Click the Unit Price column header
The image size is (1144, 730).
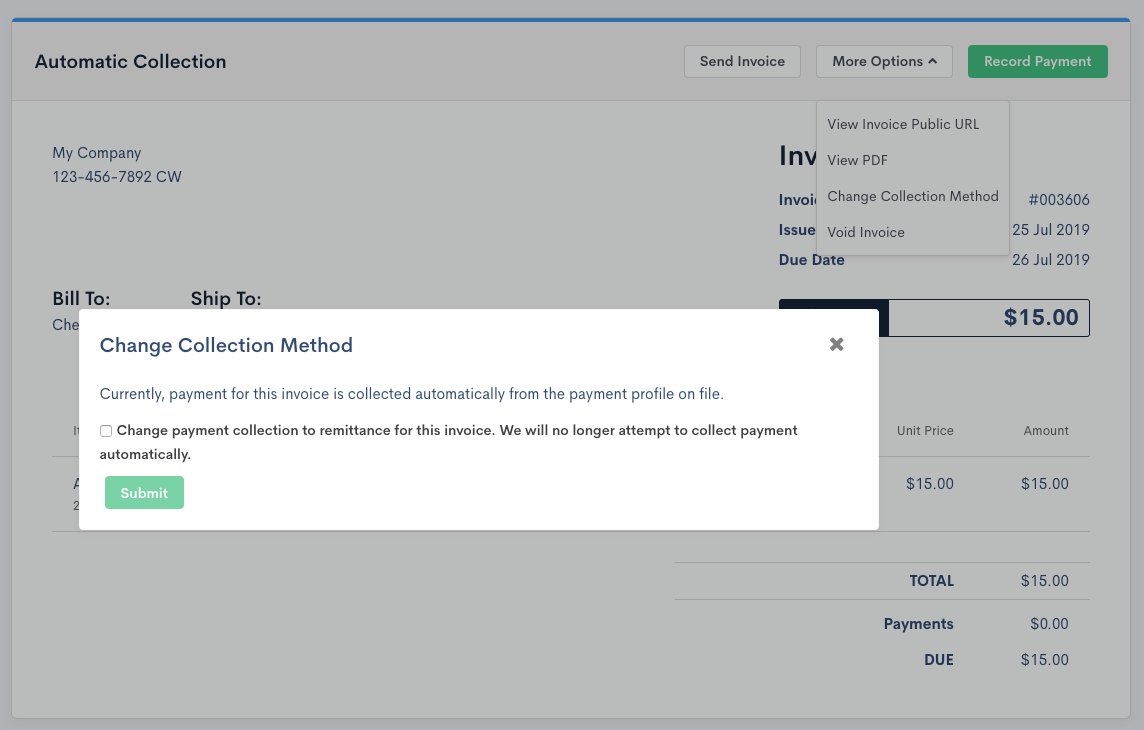coord(925,431)
